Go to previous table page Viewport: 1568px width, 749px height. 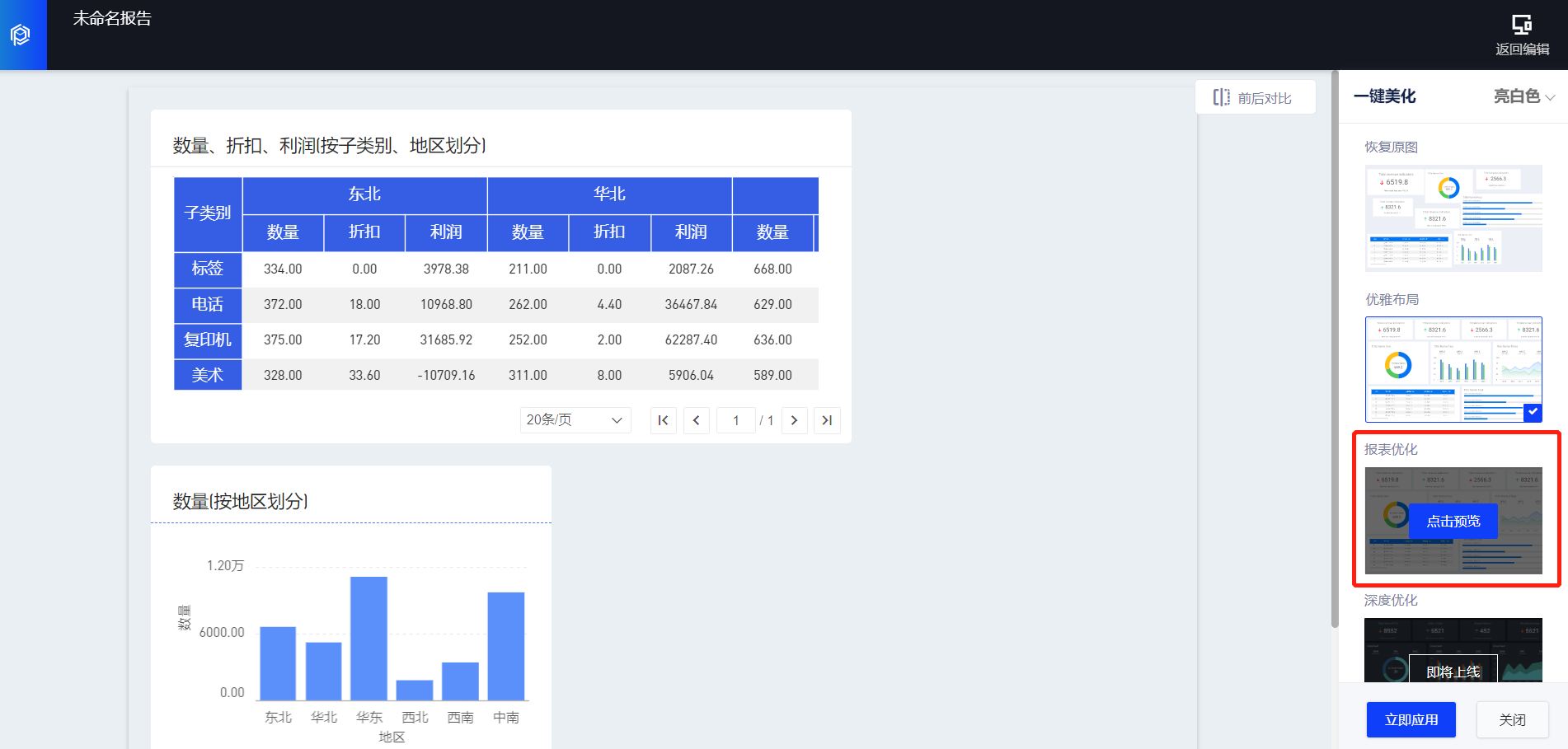[696, 420]
